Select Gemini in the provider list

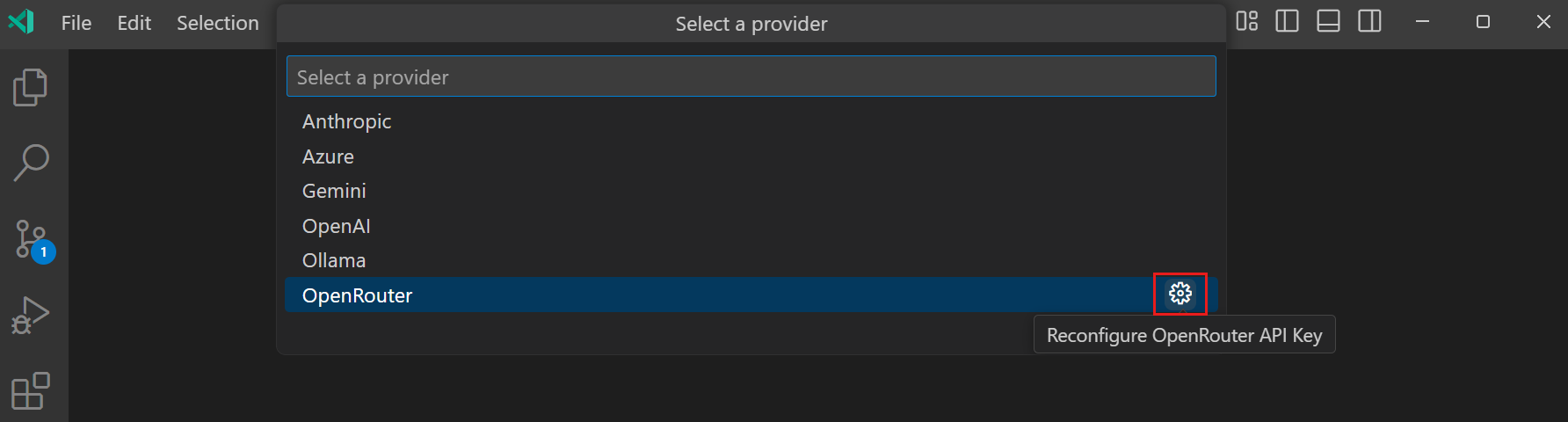click(x=334, y=191)
